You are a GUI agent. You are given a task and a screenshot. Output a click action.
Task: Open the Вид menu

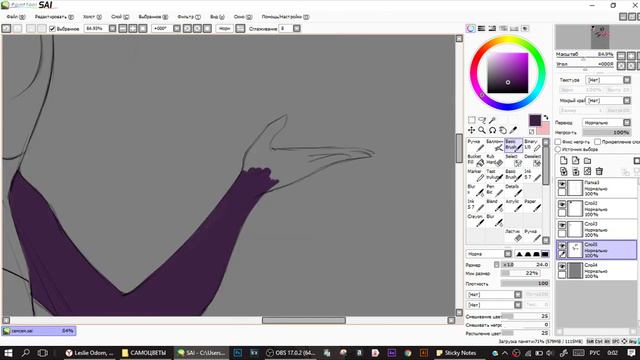coord(217,17)
